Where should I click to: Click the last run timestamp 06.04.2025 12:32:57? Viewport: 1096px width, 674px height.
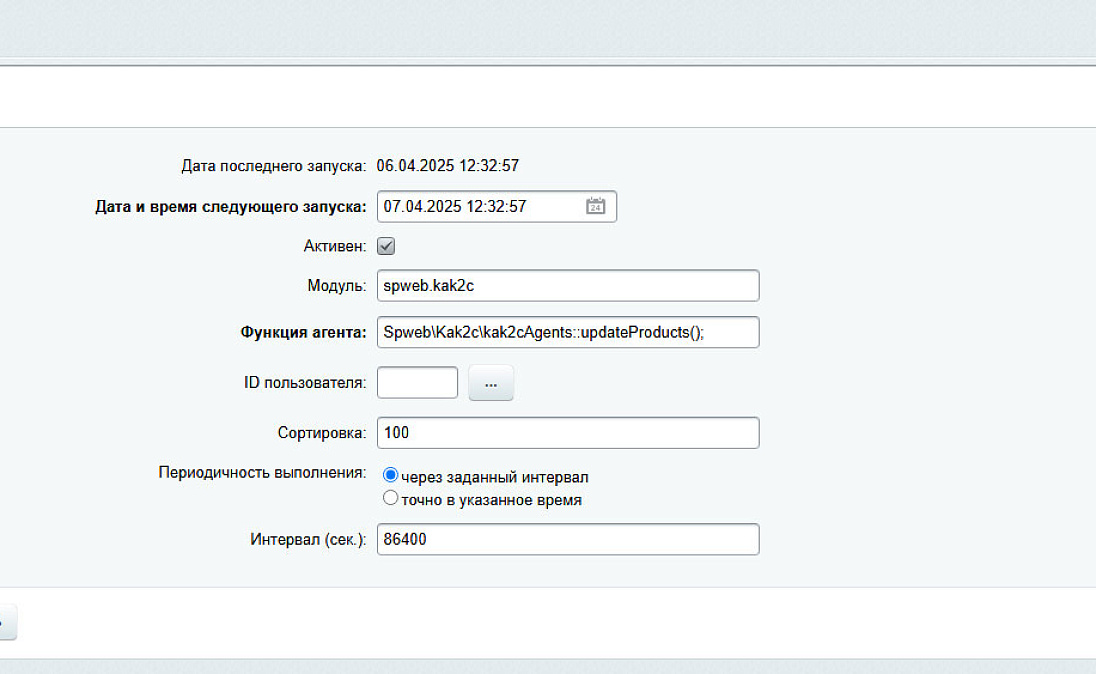pos(447,165)
